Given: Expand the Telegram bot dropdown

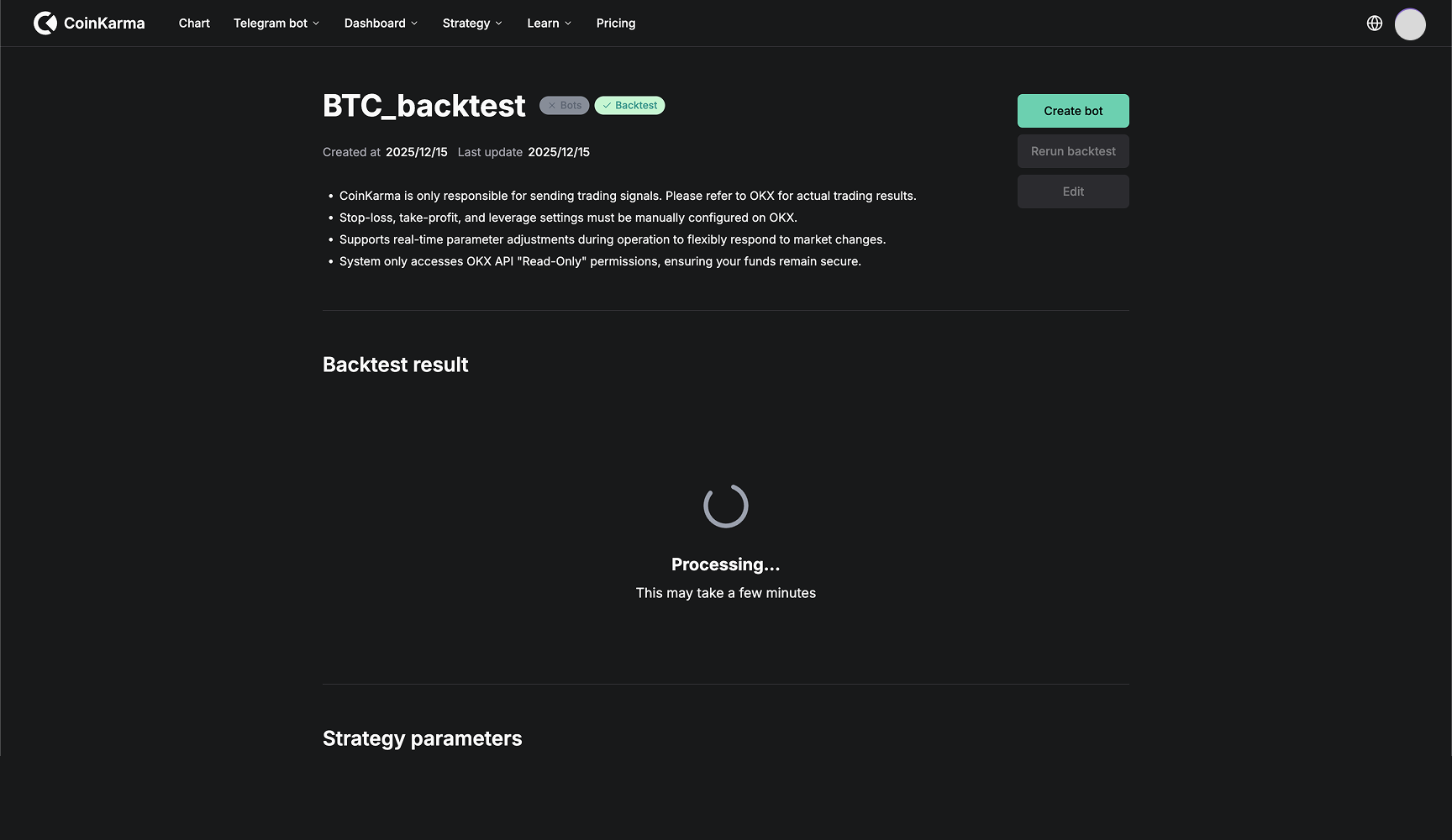Looking at the screenshot, I should tap(276, 24).
